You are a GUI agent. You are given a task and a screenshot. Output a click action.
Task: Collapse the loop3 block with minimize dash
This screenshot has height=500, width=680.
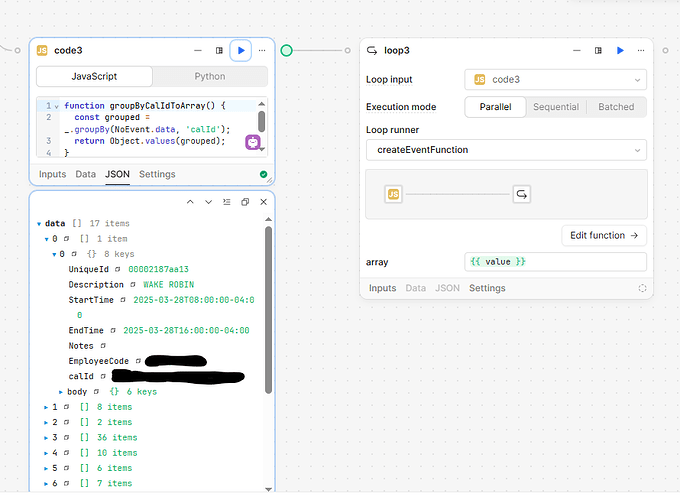pyautogui.click(x=576, y=51)
